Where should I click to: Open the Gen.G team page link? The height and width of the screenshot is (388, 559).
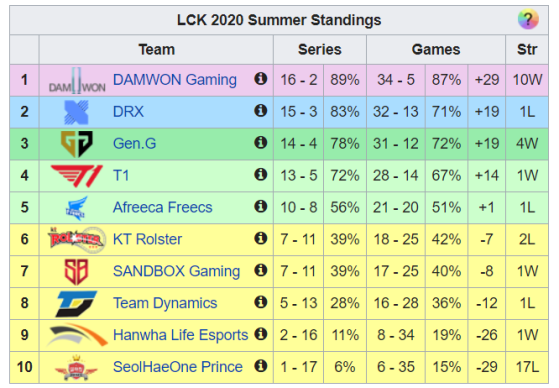coord(134,143)
